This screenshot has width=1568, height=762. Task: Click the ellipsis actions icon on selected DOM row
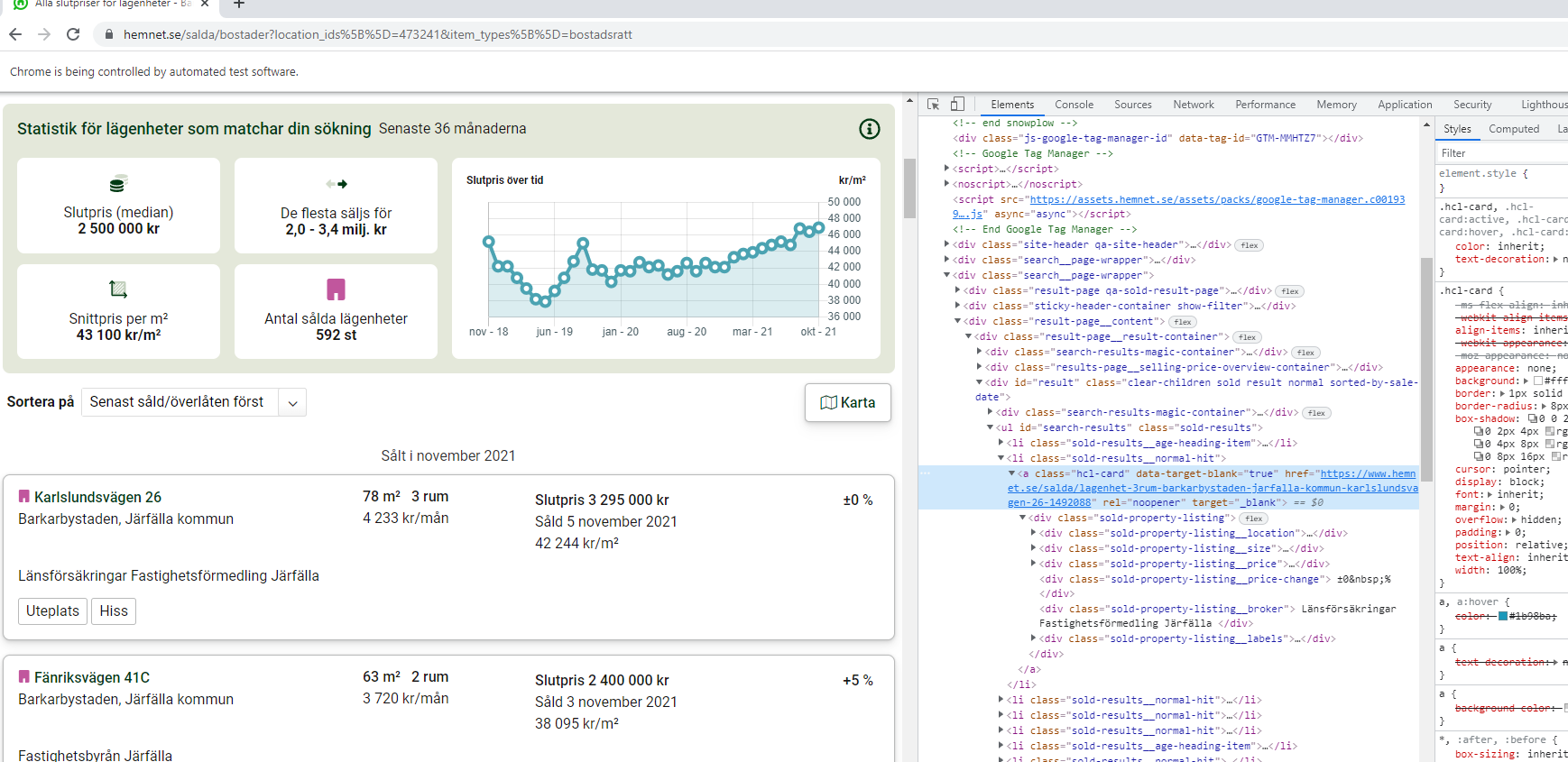coord(925,473)
